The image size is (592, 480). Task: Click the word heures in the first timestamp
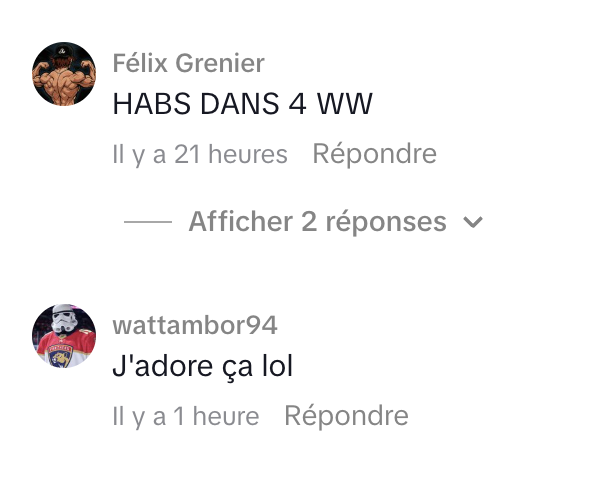coord(248,154)
